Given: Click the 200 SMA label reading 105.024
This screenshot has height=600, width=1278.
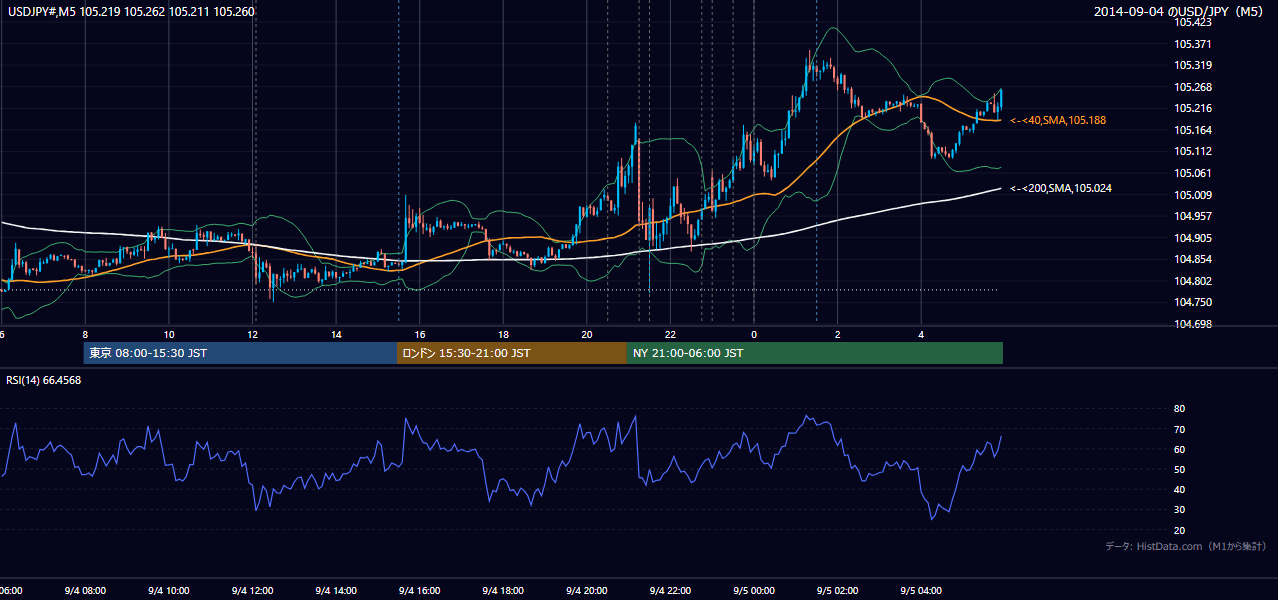Looking at the screenshot, I should coord(1061,188).
